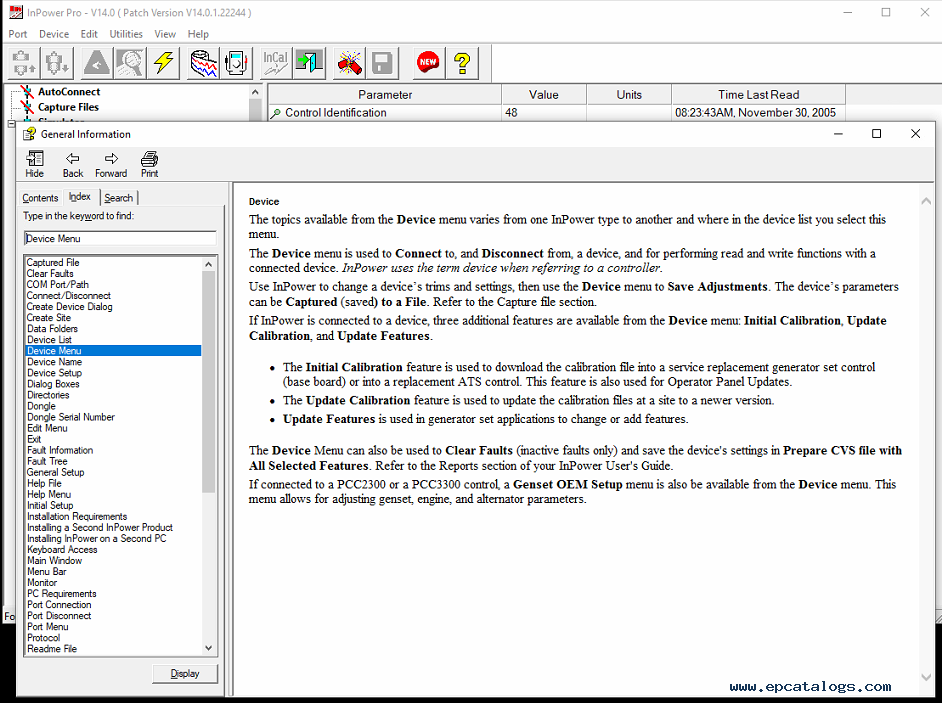This screenshot has height=703, width=942.
Task: Select Initial Setup index entry
Action: [x=50, y=505]
